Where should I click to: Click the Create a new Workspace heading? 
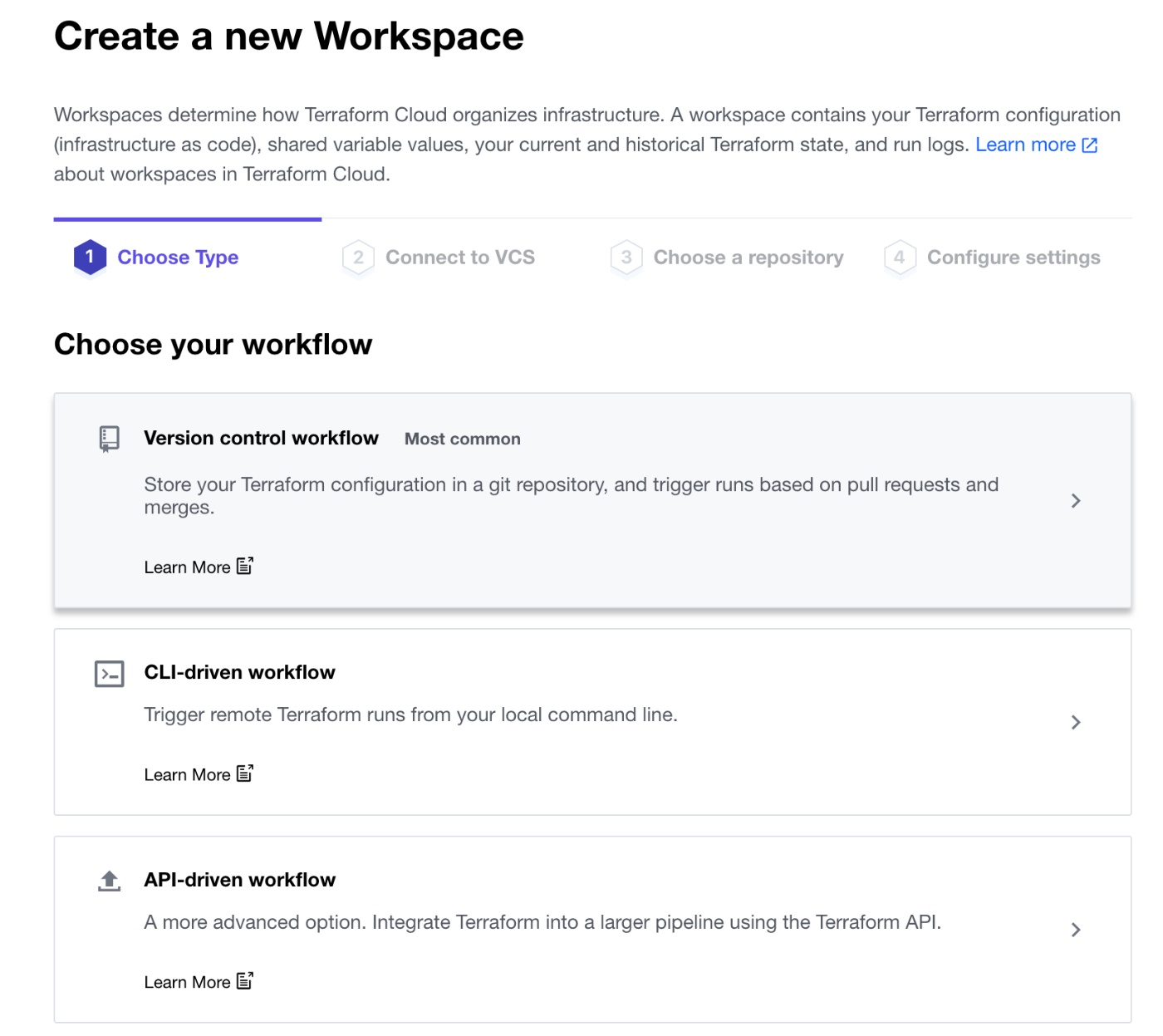point(289,37)
